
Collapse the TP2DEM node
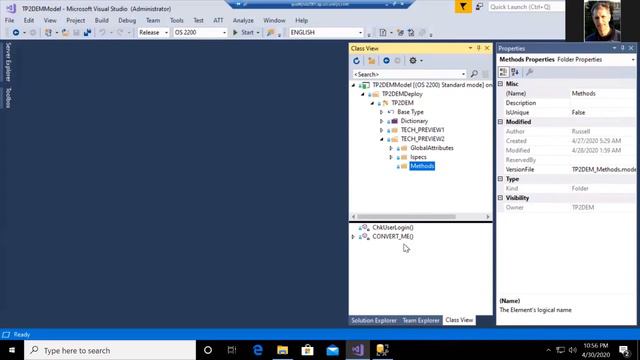point(372,103)
